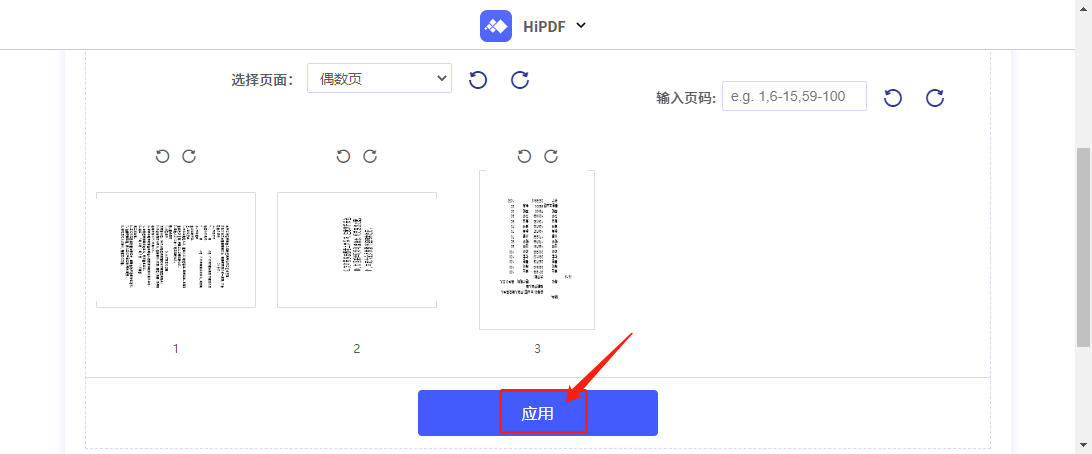The height and width of the screenshot is (454, 1092).
Task: Rotate page 3 thumbnail clockwise
Action: pos(551,156)
